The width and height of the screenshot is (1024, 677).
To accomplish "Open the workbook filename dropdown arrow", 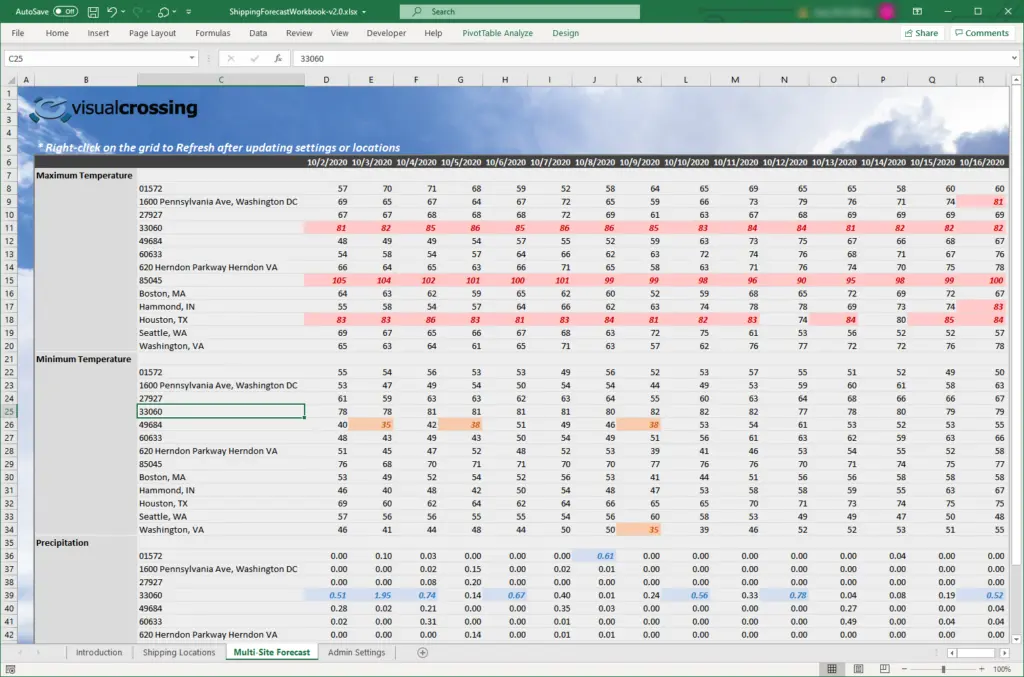I will click(x=364, y=12).
